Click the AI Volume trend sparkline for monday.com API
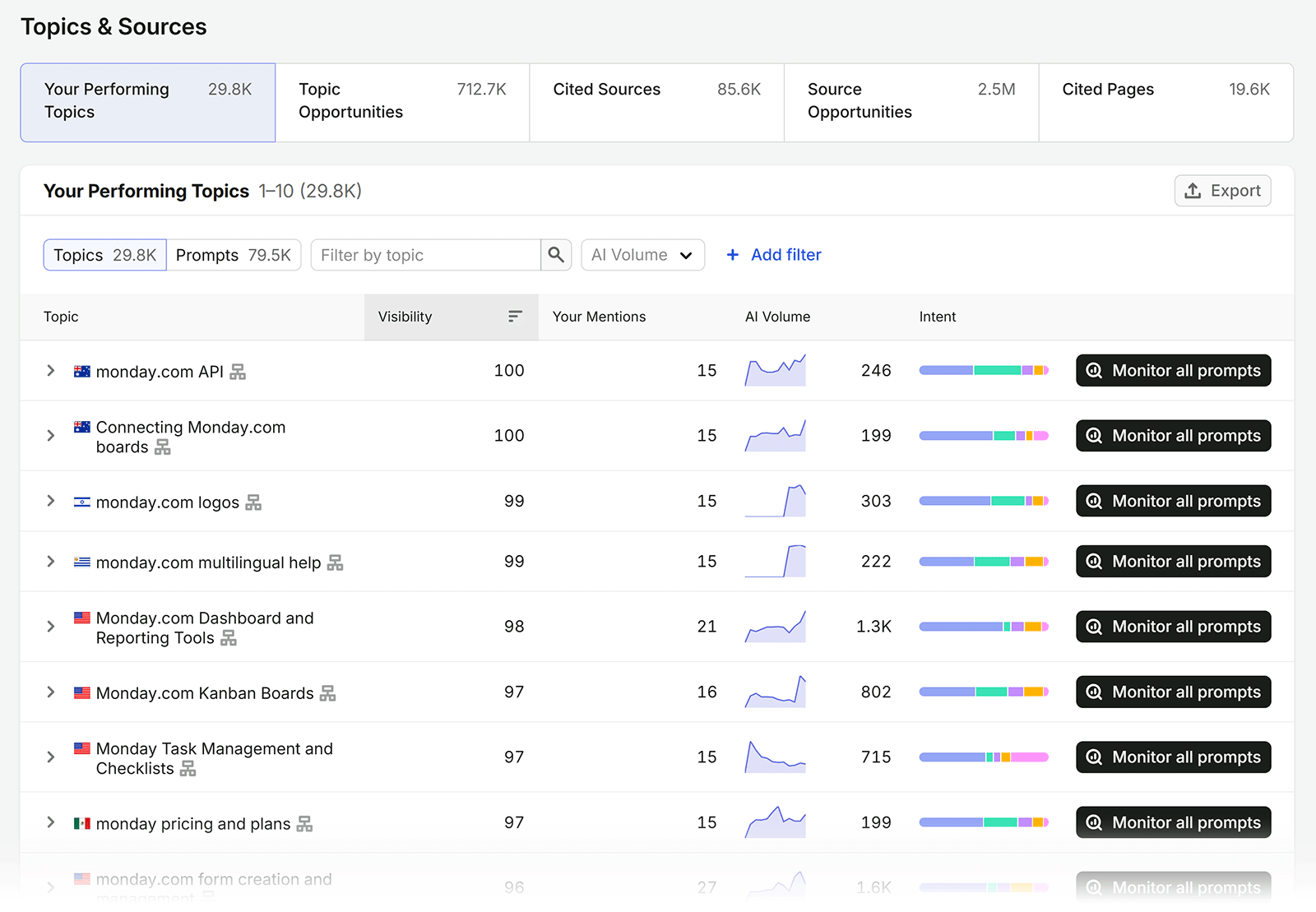Screen dimensions: 1316x912 pyautogui.click(x=775, y=370)
